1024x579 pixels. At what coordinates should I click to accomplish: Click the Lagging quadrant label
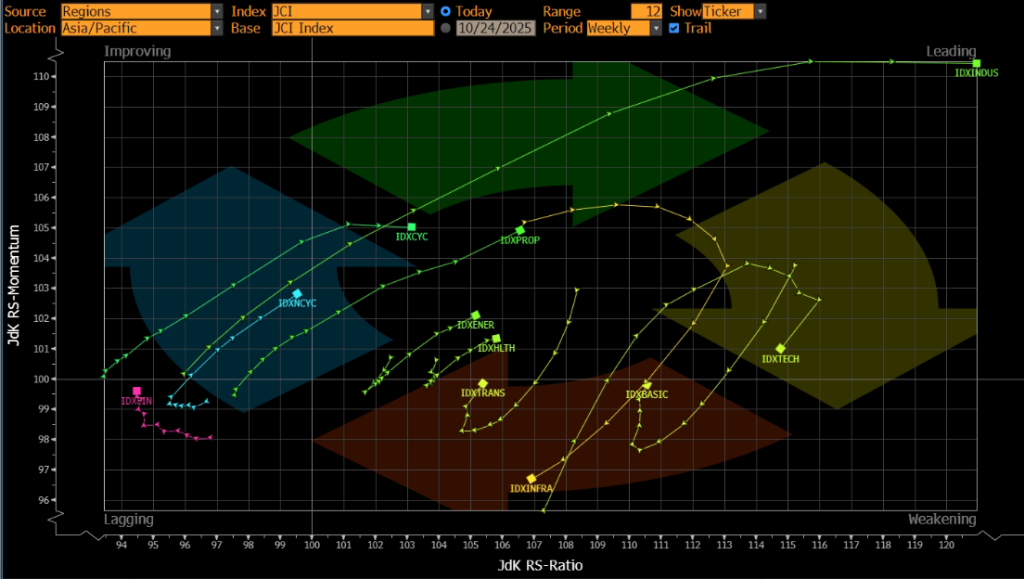(129, 519)
